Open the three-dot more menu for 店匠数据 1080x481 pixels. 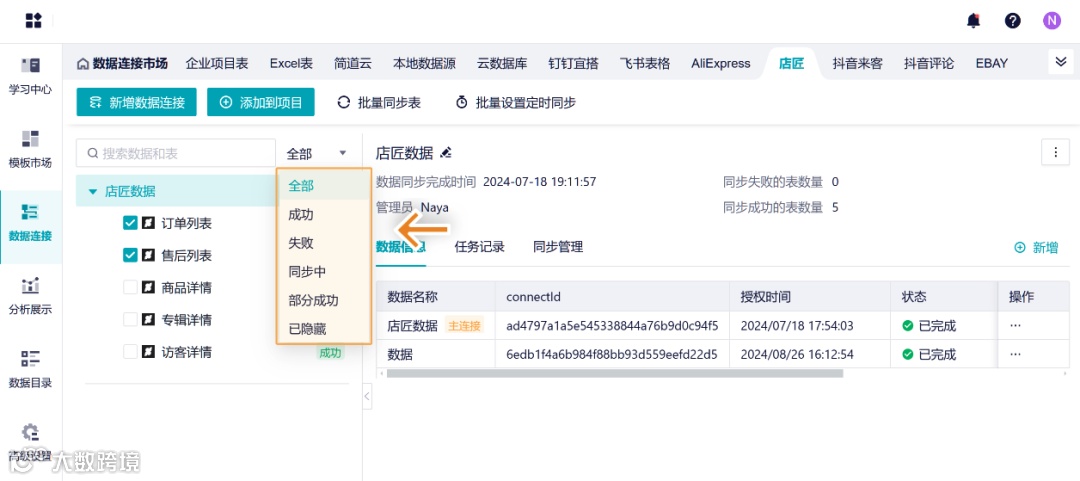pyautogui.click(x=1055, y=152)
